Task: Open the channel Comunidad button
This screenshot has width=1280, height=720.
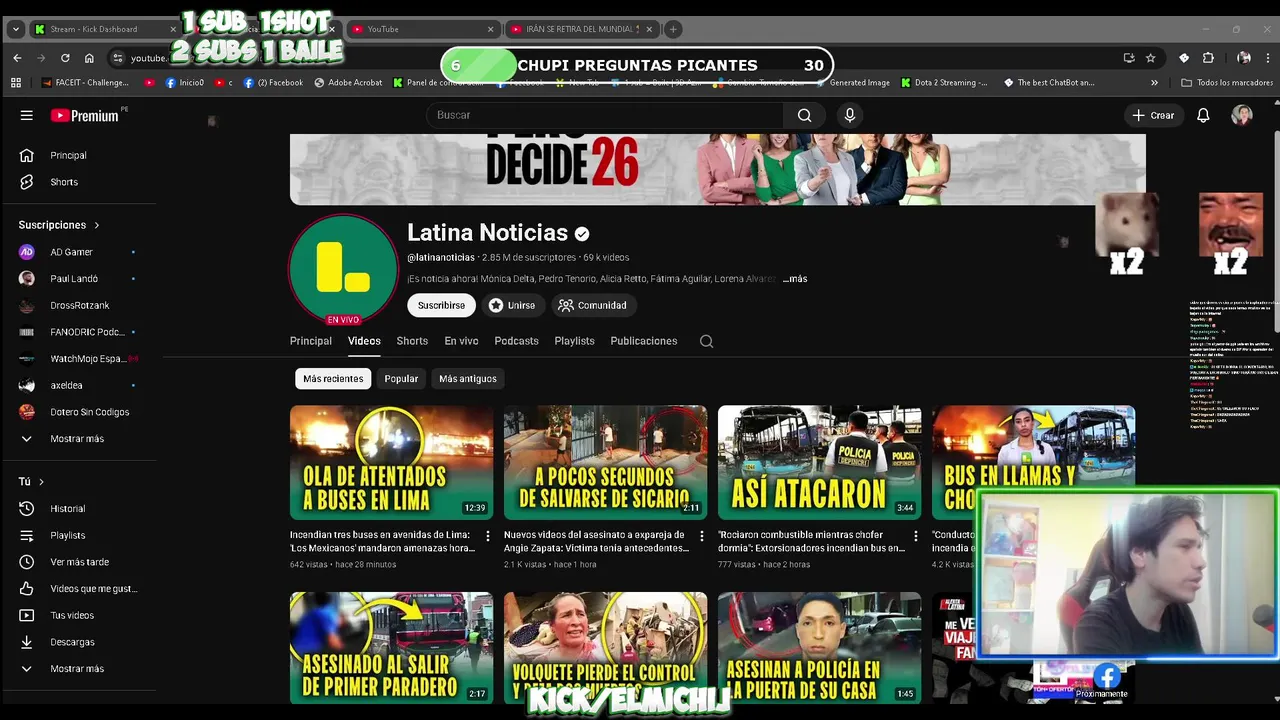Action: point(593,305)
